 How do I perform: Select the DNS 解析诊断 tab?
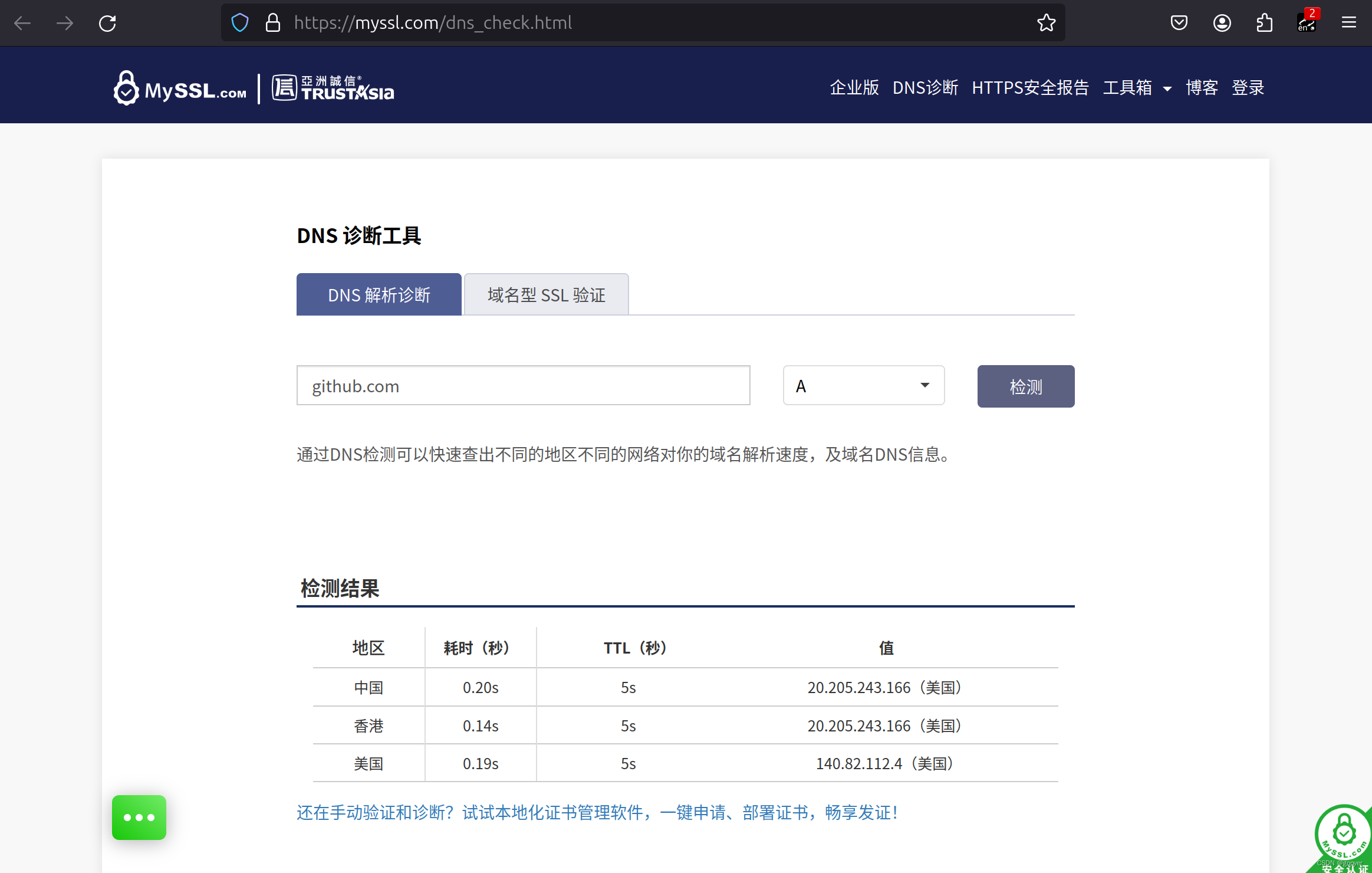[379, 294]
